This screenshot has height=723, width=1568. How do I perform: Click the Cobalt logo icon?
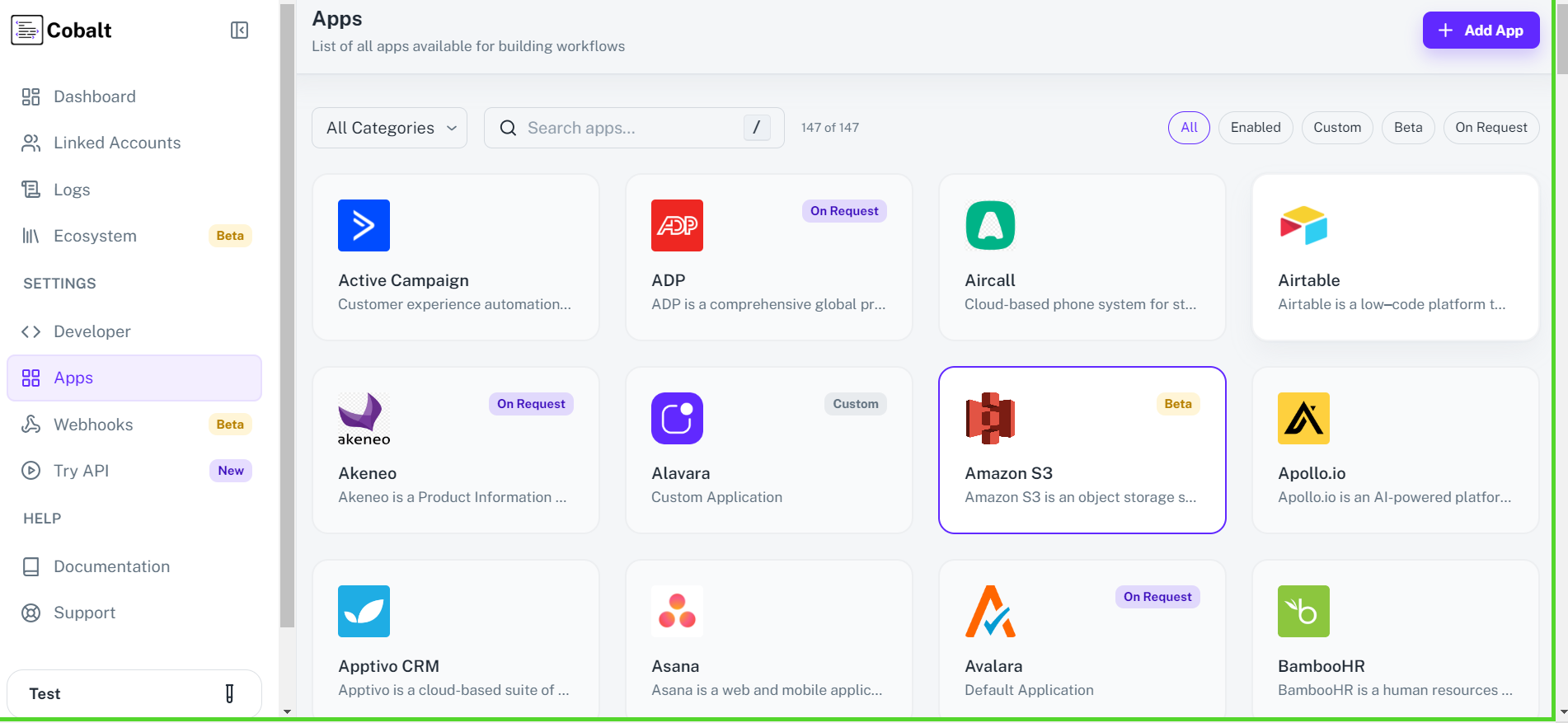[x=27, y=30]
